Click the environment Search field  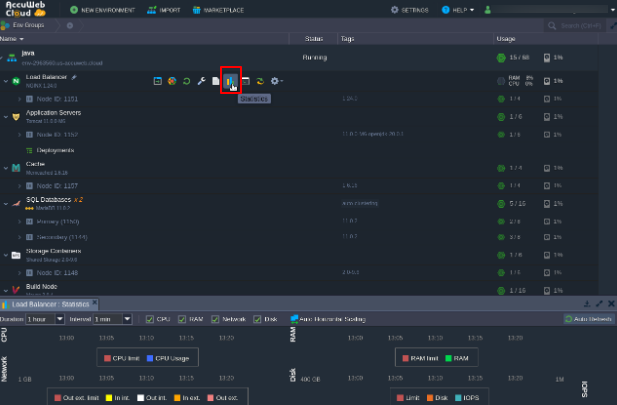tap(583, 25)
